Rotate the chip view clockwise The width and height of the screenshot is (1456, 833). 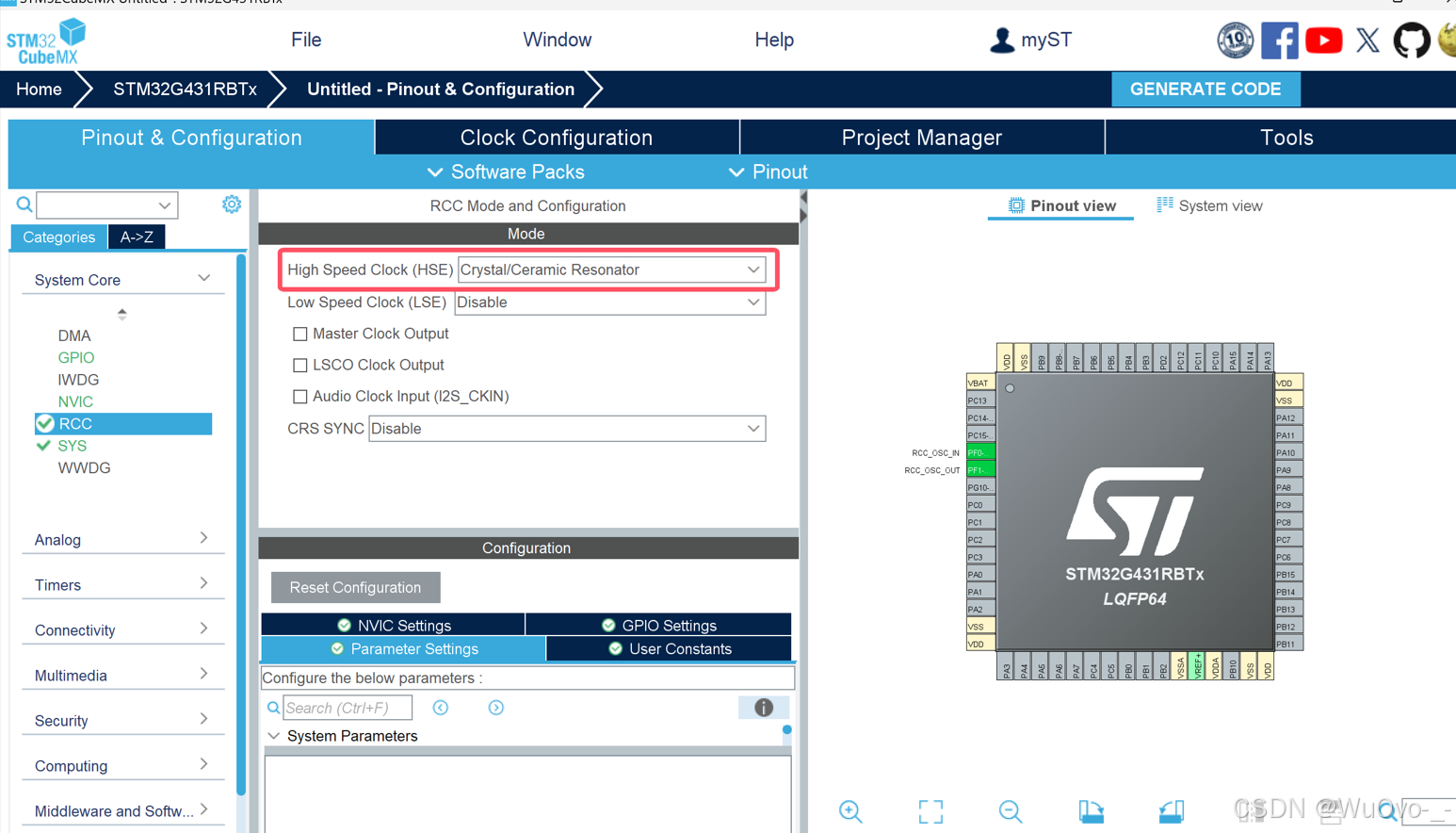(x=1092, y=811)
